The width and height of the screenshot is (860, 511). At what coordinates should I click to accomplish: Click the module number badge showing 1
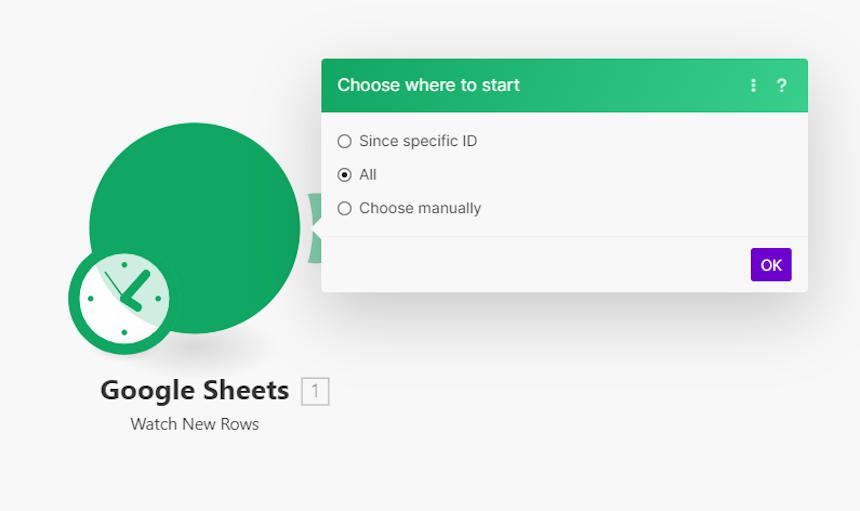click(315, 391)
